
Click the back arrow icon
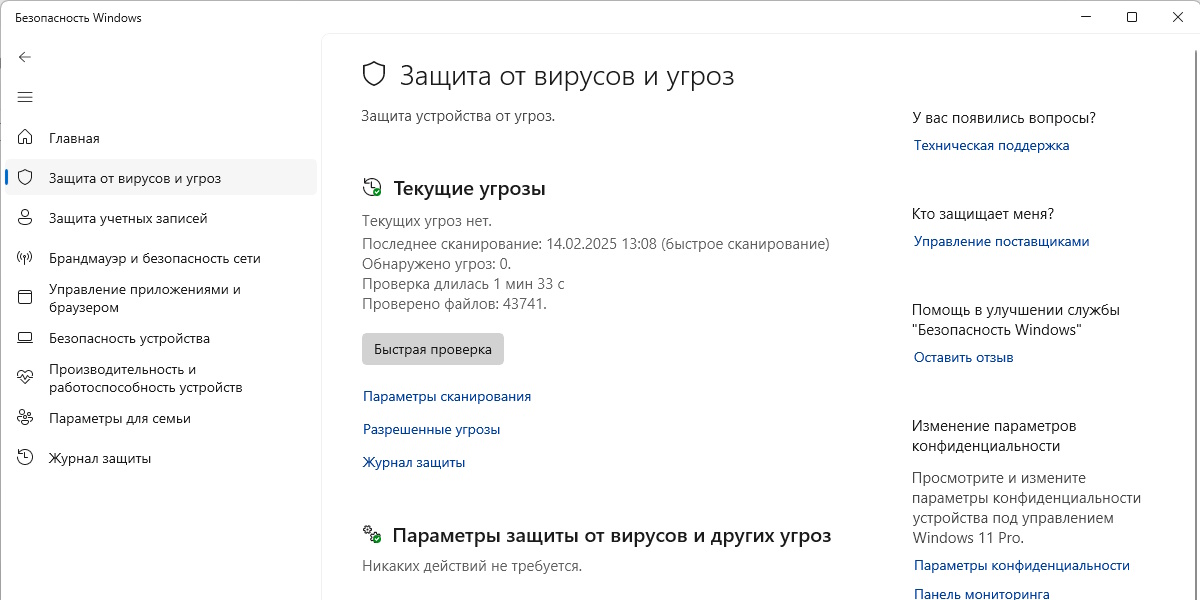pyautogui.click(x=25, y=57)
